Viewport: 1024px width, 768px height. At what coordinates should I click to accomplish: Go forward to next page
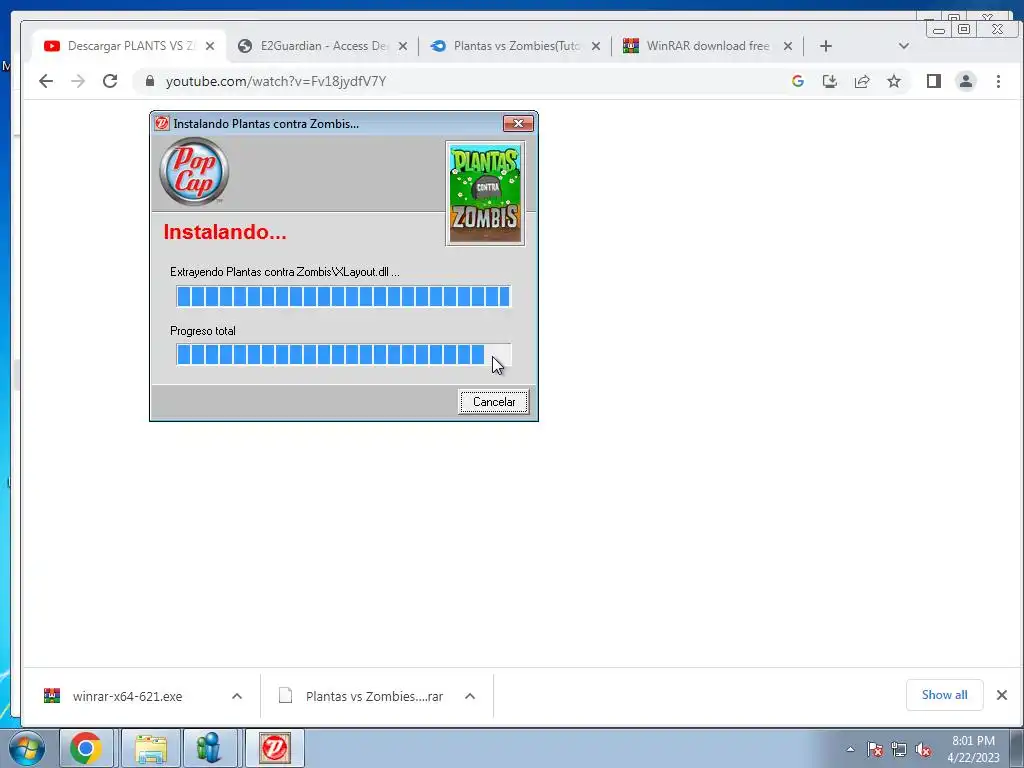click(78, 81)
